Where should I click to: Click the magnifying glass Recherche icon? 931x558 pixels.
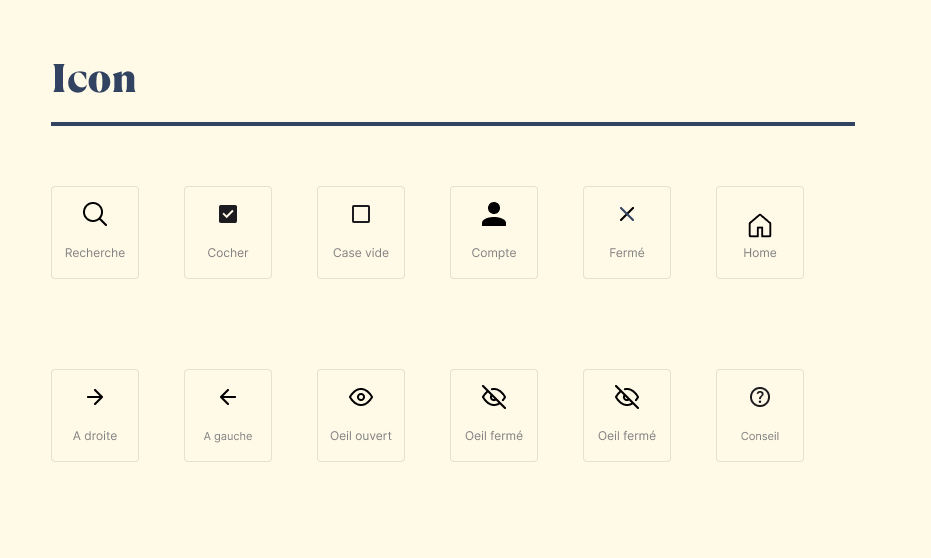click(x=95, y=214)
